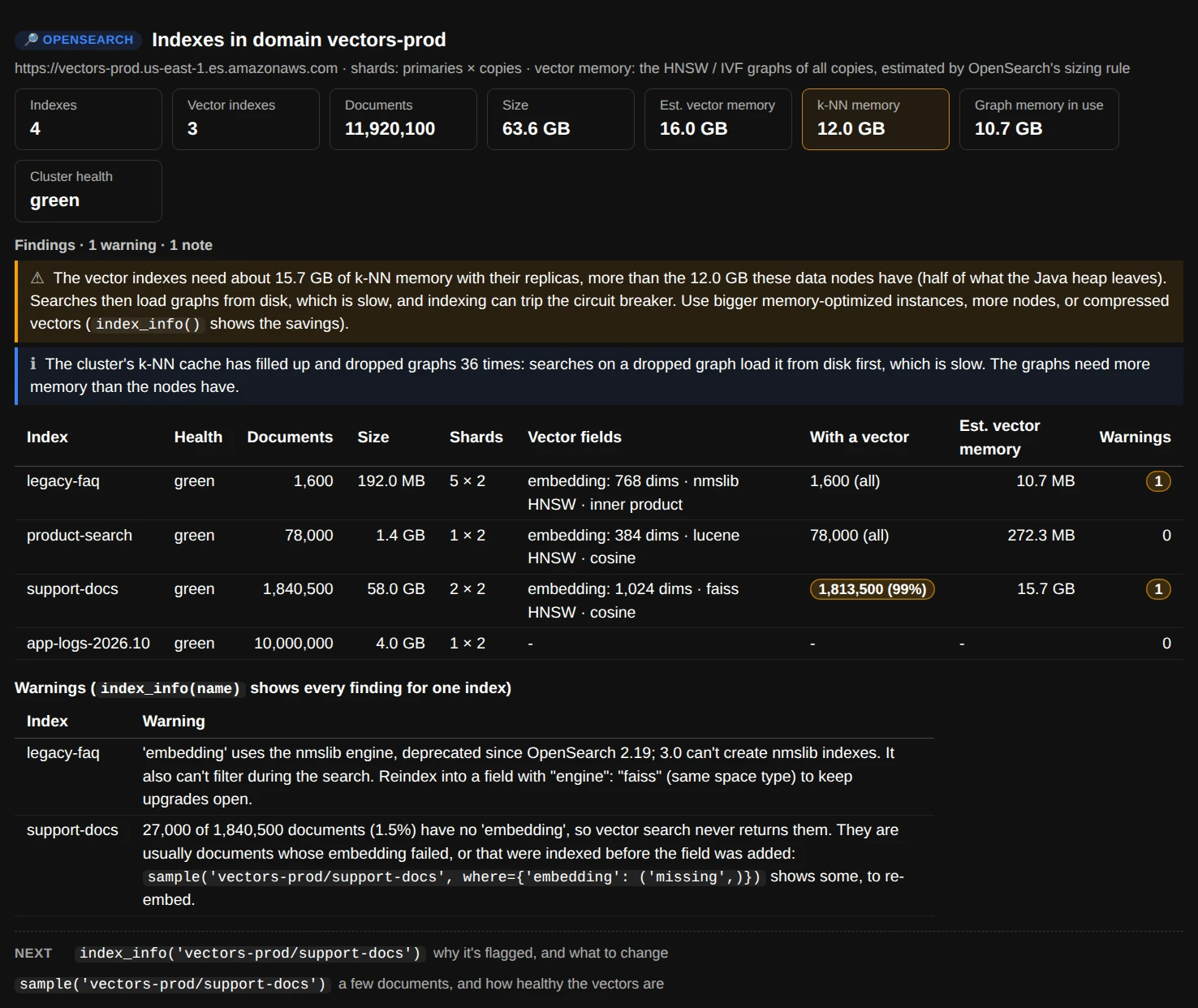Screen dimensions: 1198x1008
Task: Click the Cluster health green card
Action: click(88, 191)
